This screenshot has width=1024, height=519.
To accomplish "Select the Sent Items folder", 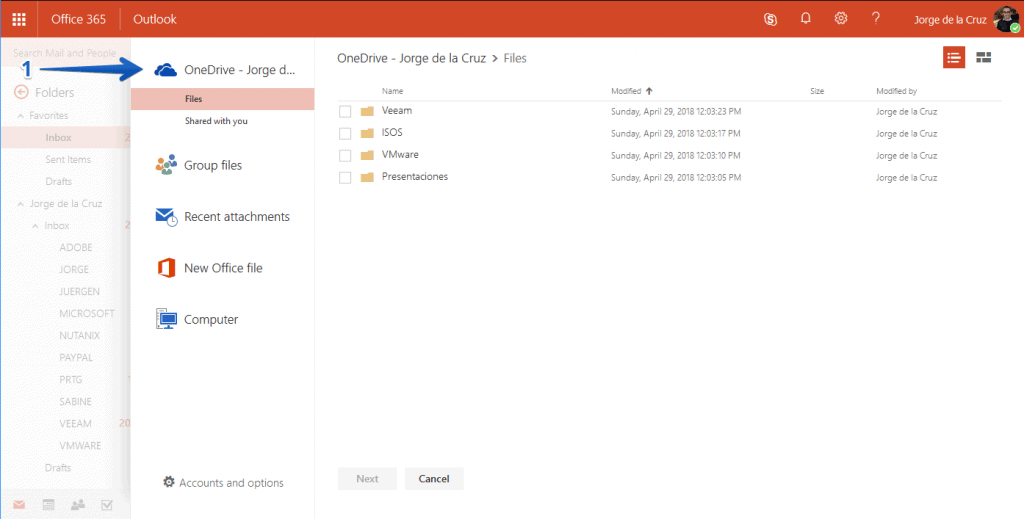I will 68,159.
